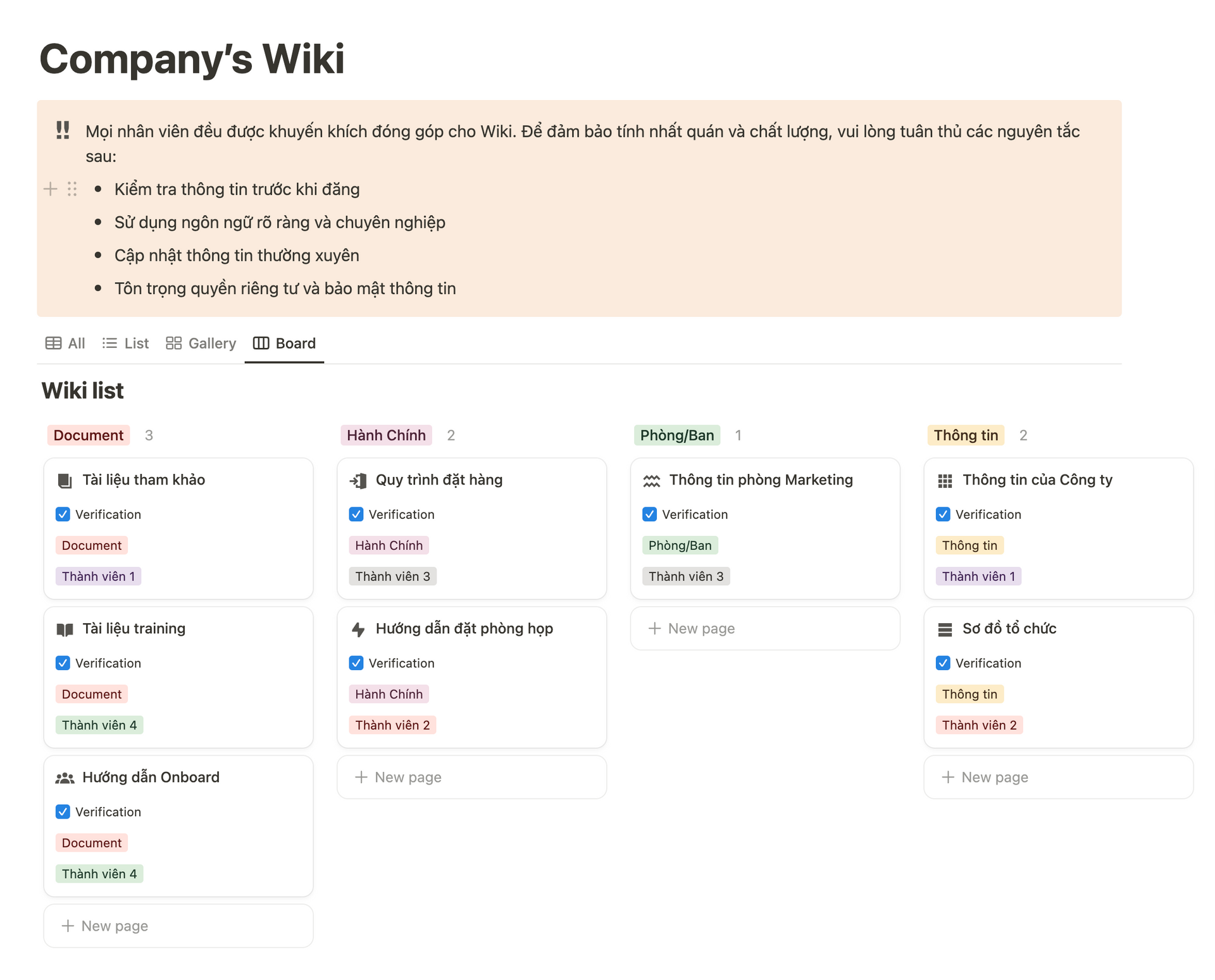Click the open book icon on Tài liệu training

tap(65, 628)
